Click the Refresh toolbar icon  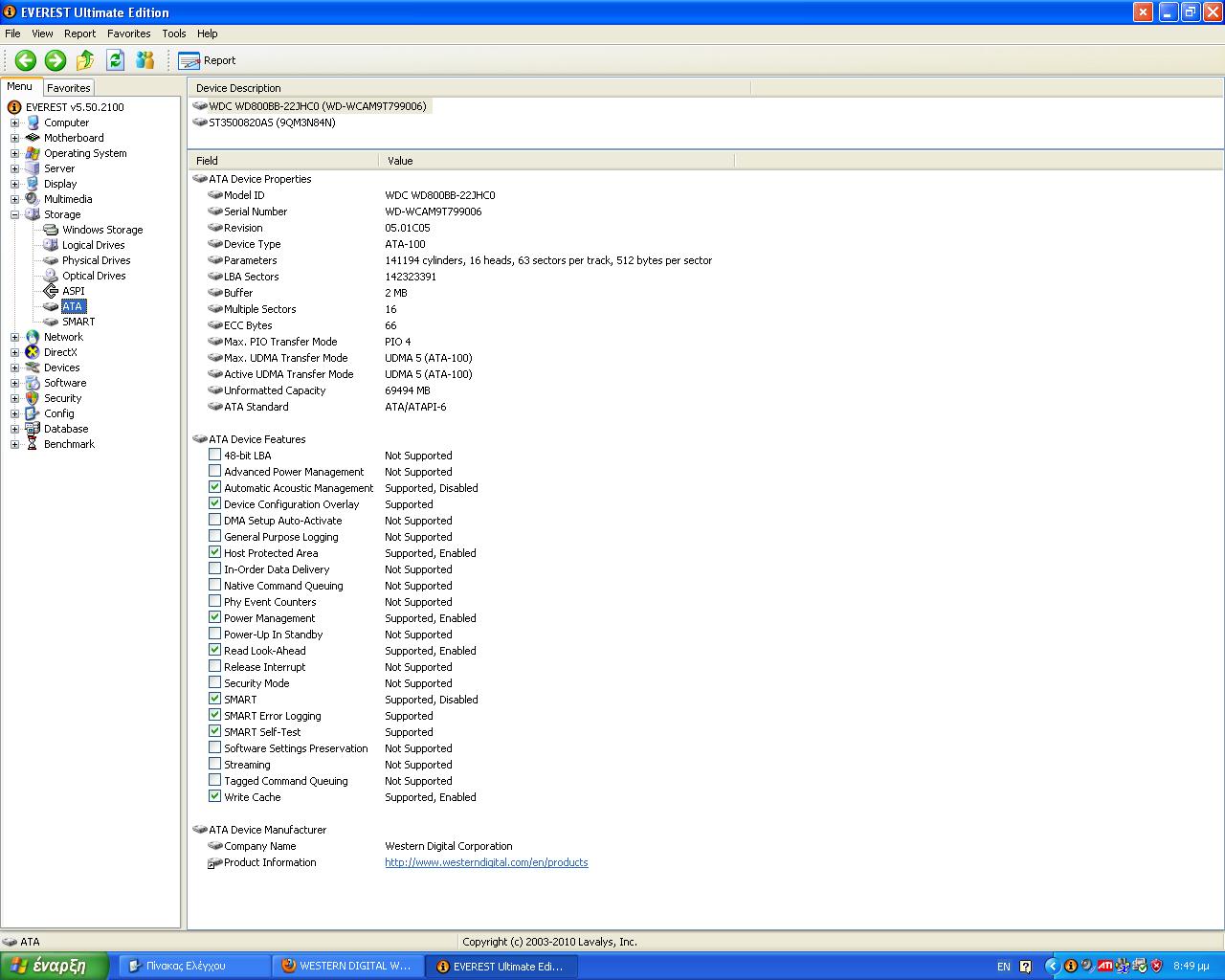click(115, 60)
